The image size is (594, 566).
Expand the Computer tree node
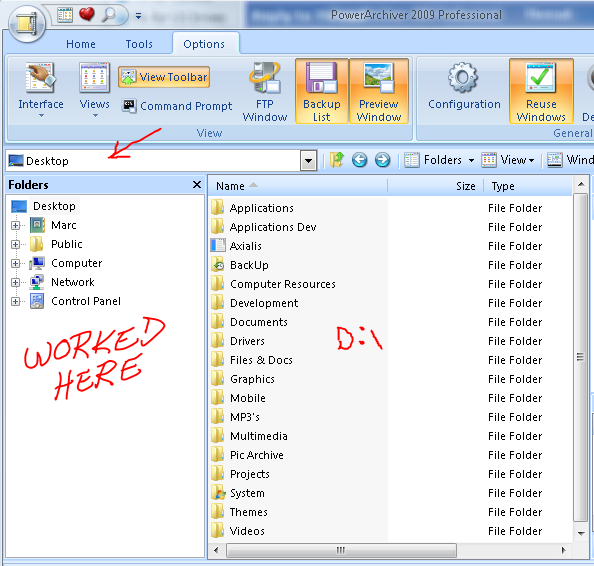[16, 263]
